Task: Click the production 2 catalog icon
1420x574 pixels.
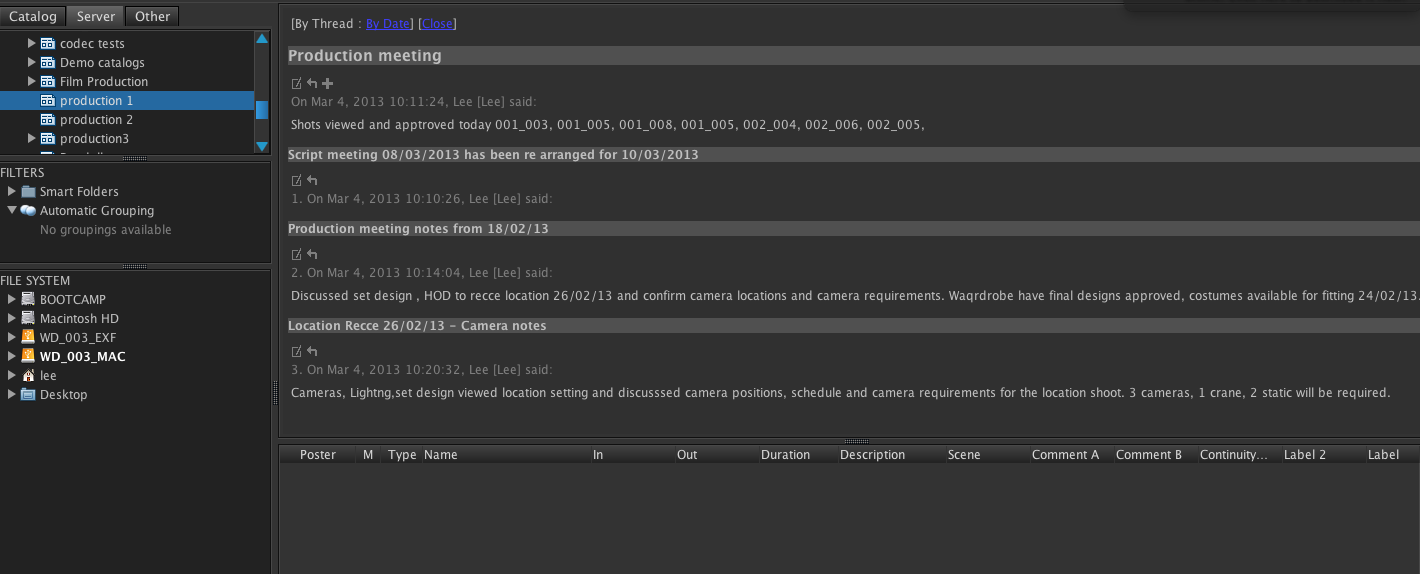Action: pos(47,120)
